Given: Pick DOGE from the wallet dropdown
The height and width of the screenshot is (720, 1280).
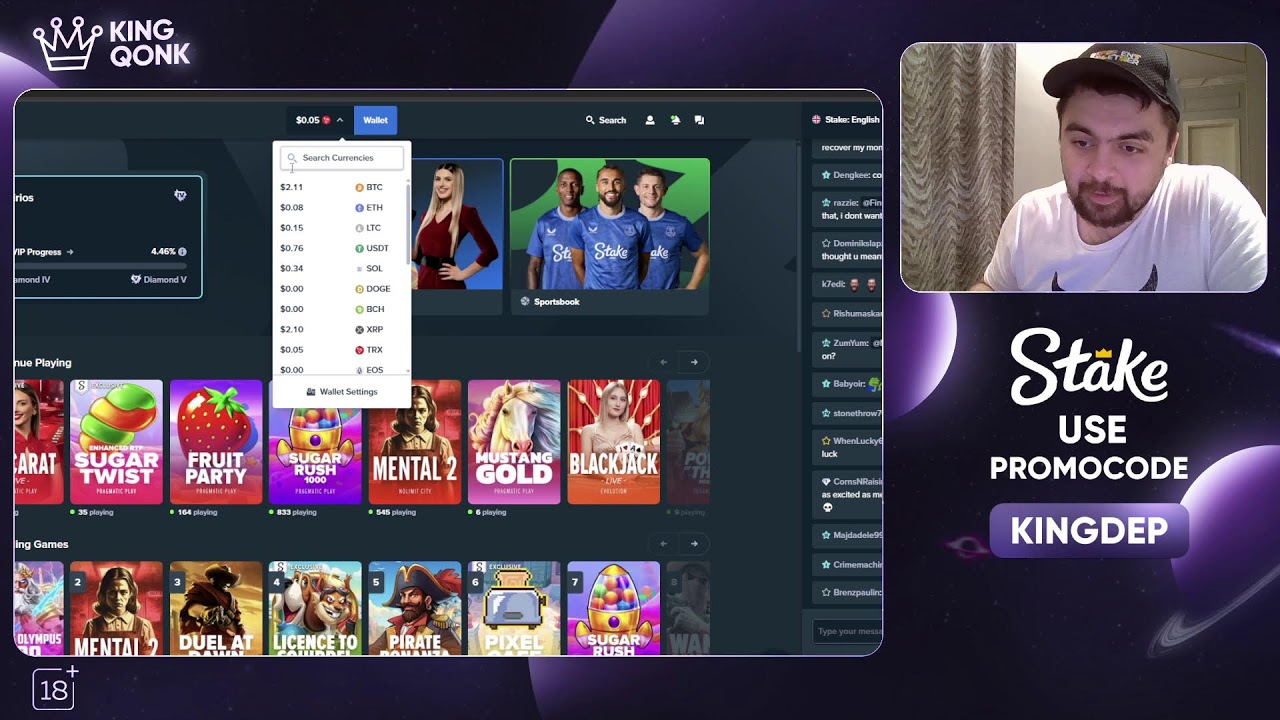Looking at the screenshot, I should coord(340,289).
